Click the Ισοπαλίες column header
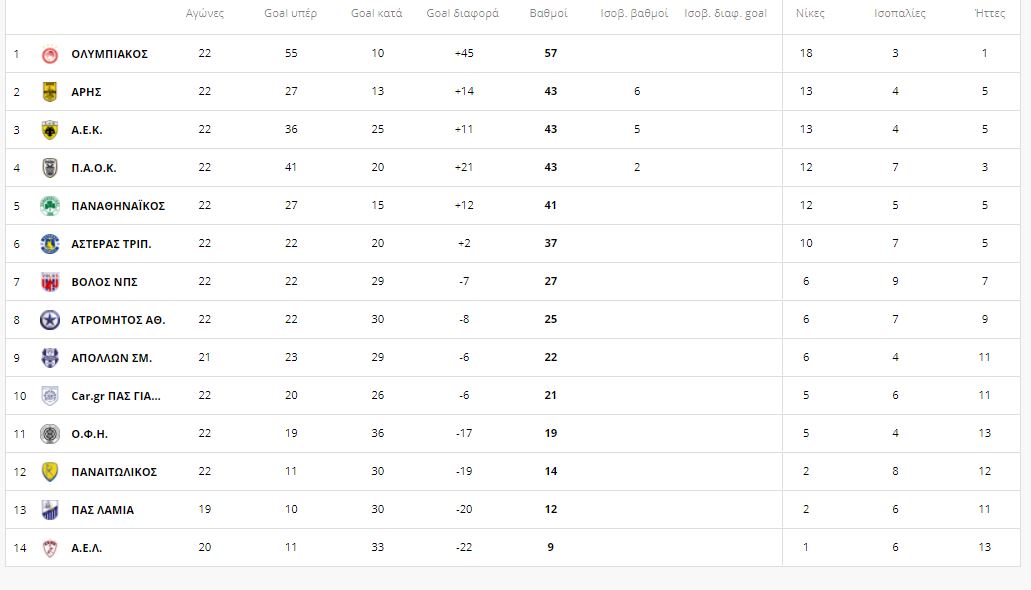 click(x=899, y=13)
